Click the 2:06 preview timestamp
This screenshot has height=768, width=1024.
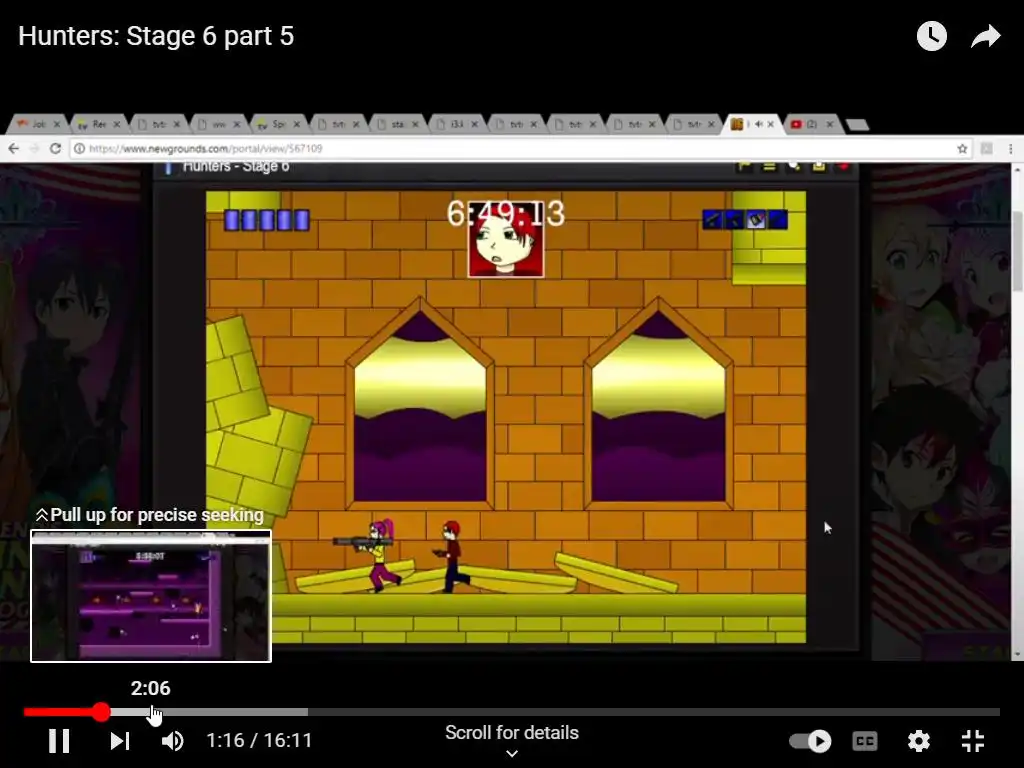point(150,688)
